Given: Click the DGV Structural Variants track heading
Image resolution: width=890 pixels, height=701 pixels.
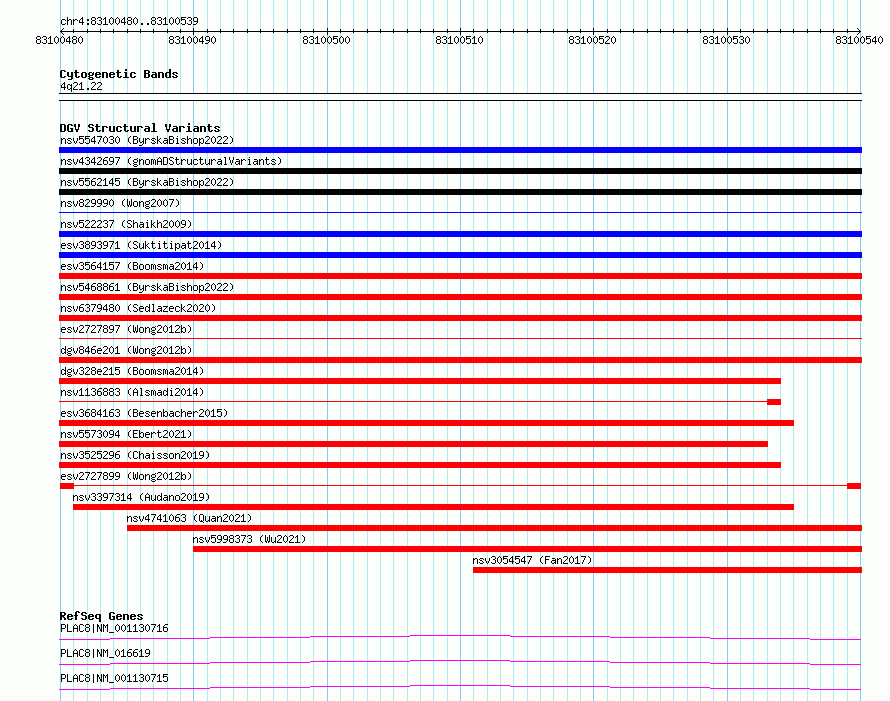Looking at the screenshot, I should click(140, 128).
